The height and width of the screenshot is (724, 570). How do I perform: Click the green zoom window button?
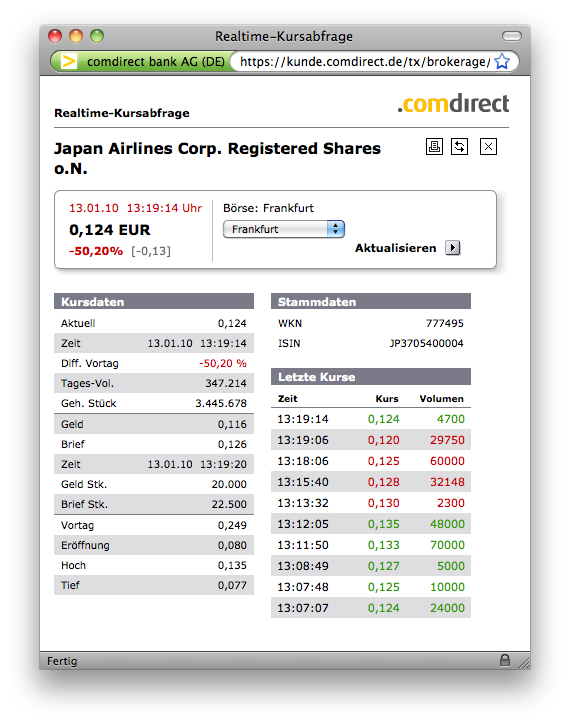coord(97,36)
